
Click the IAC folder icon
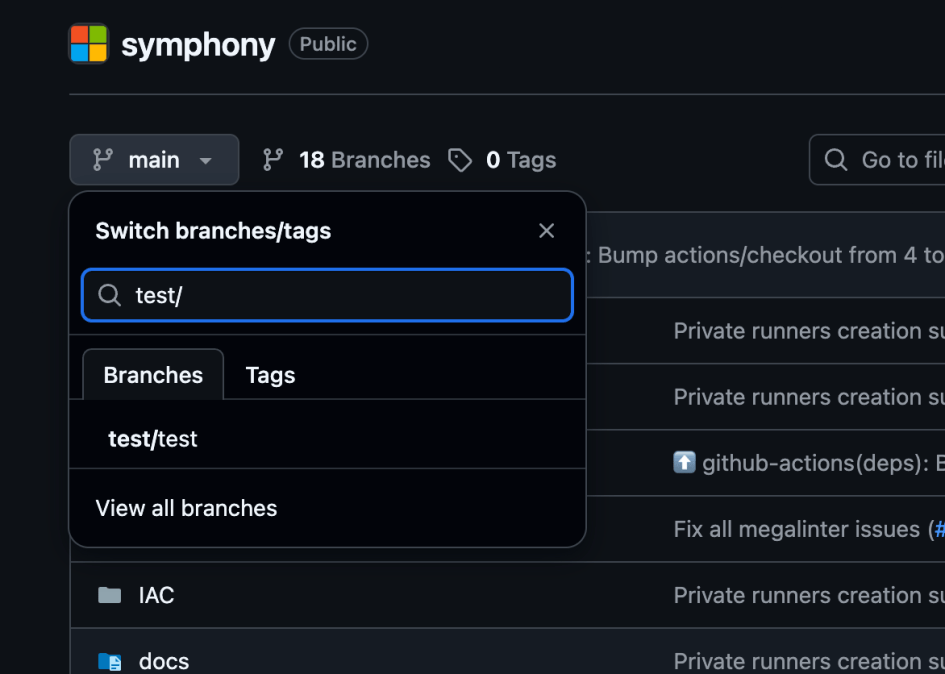110,595
